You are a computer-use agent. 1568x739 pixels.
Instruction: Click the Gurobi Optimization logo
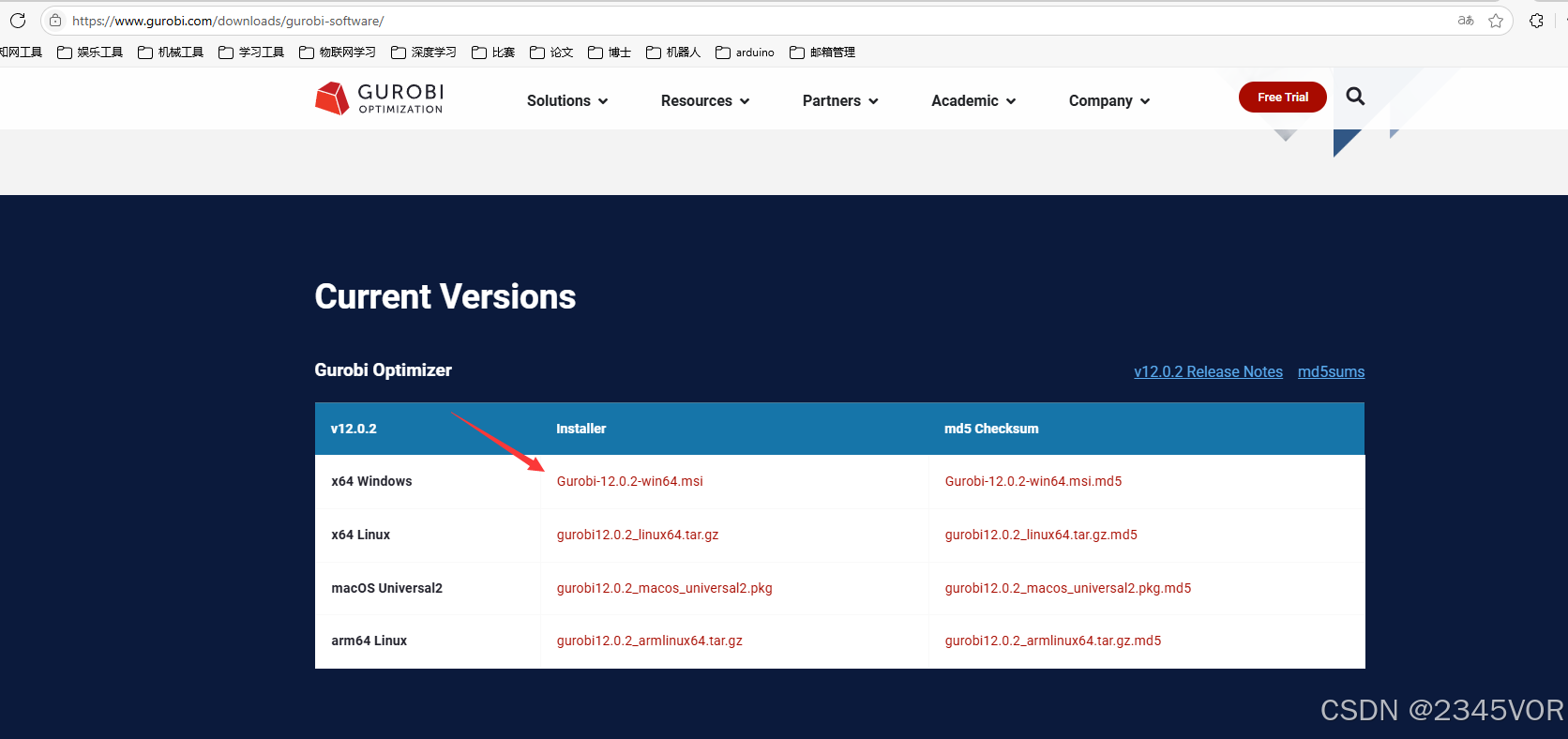pyautogui.click(x=380, y=98)
